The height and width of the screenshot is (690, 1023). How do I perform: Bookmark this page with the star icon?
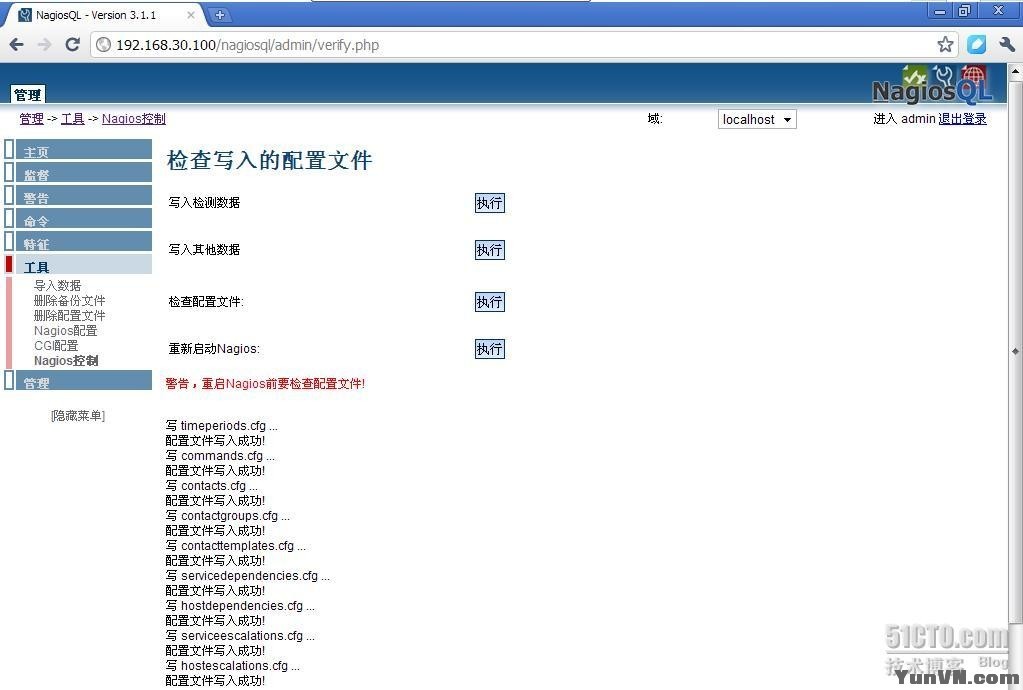(945, 44)
